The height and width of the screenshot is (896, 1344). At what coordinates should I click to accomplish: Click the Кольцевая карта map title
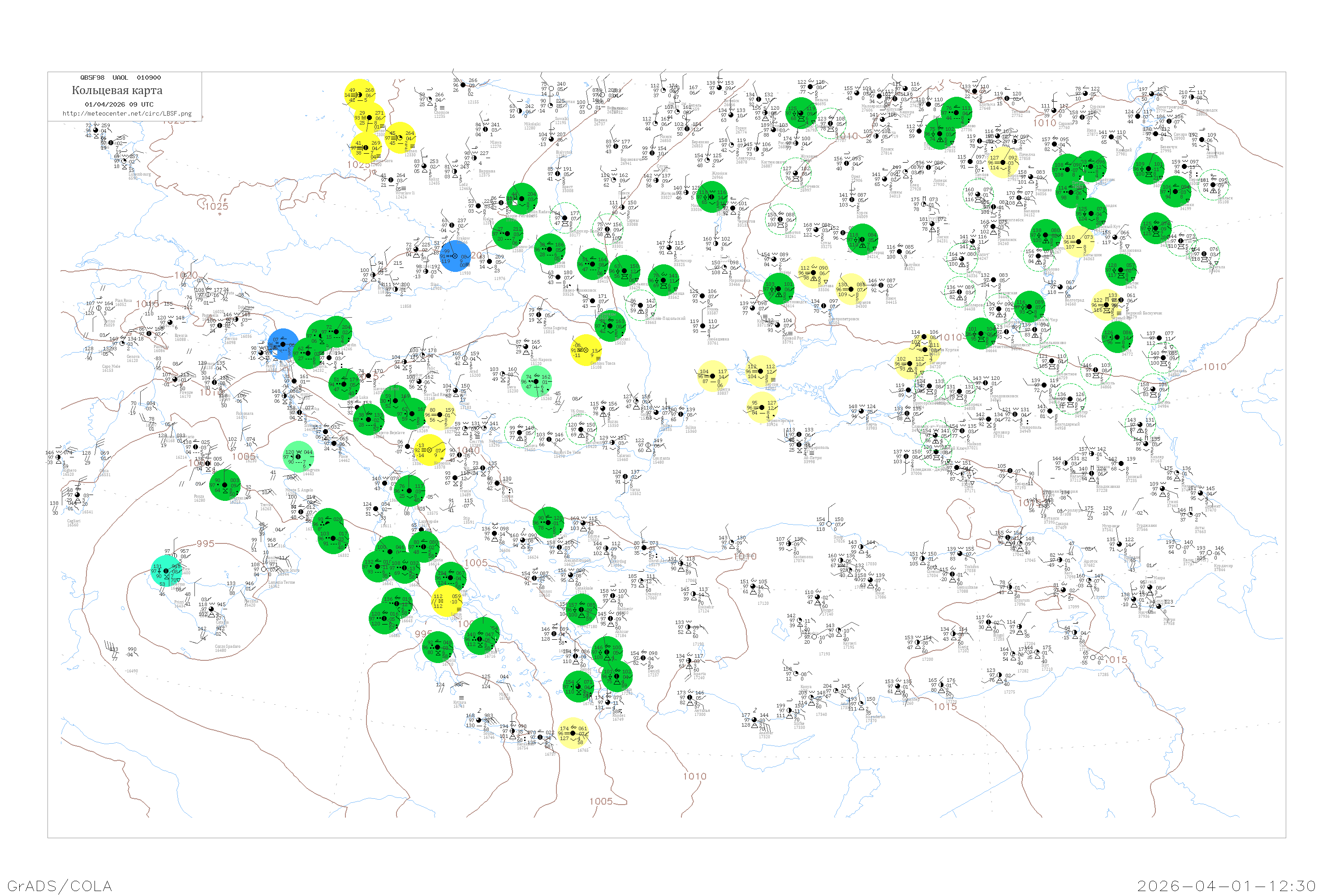tap(117, 90)
